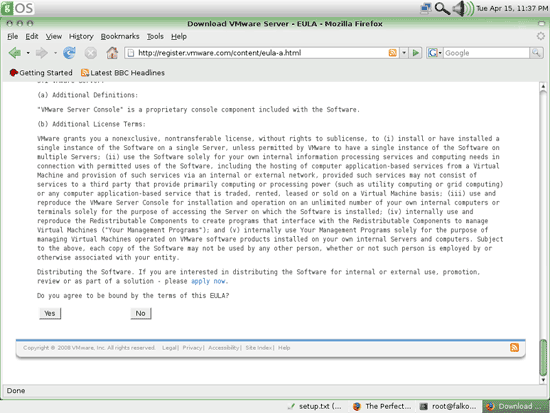This screenshot has width=550, height=413.
Task: Open the Tools menu
Action: coord(155,36)
